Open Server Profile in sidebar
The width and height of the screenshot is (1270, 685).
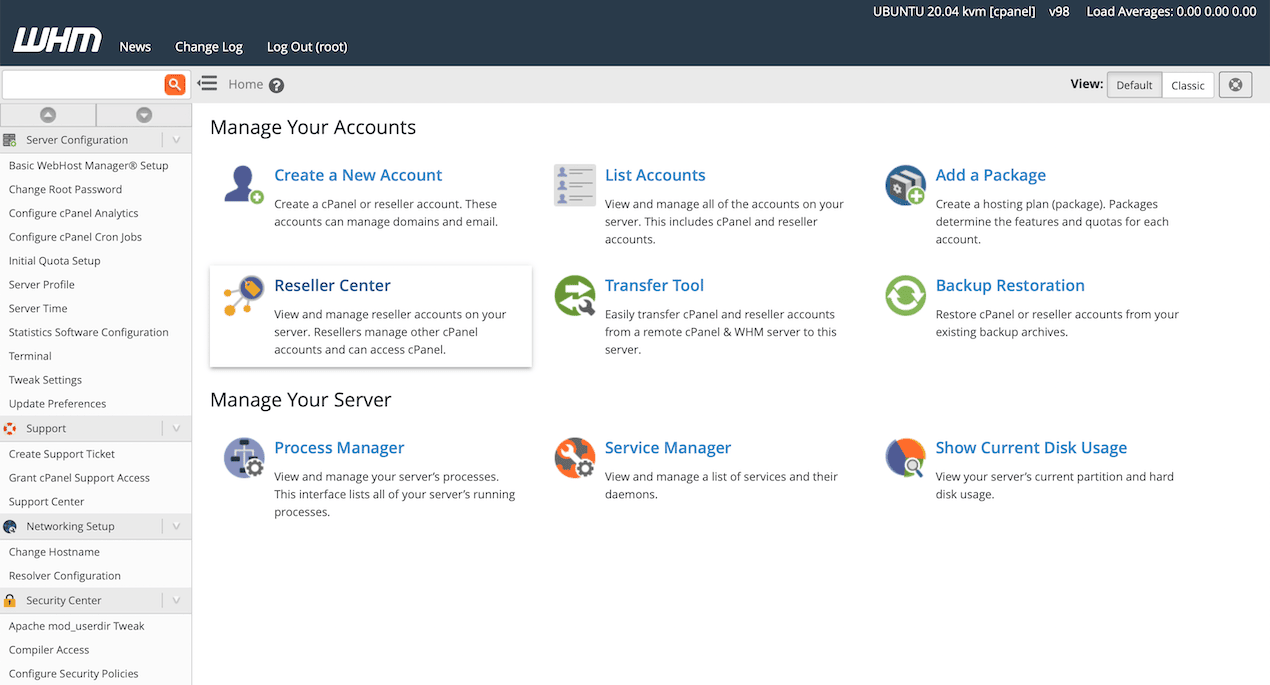pos(41,285)
